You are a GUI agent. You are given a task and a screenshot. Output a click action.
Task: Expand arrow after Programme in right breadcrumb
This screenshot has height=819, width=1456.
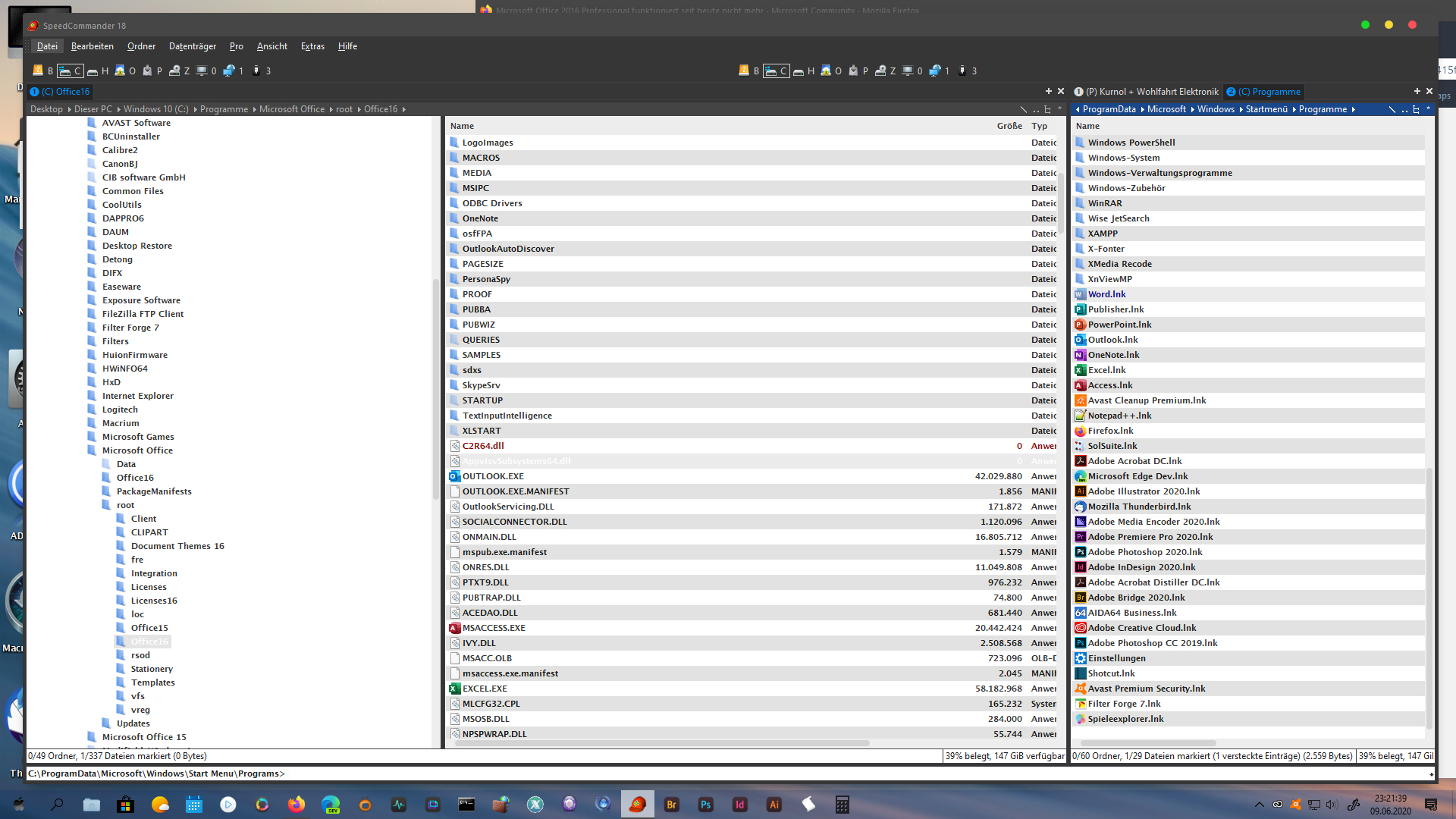point(1353,110)
